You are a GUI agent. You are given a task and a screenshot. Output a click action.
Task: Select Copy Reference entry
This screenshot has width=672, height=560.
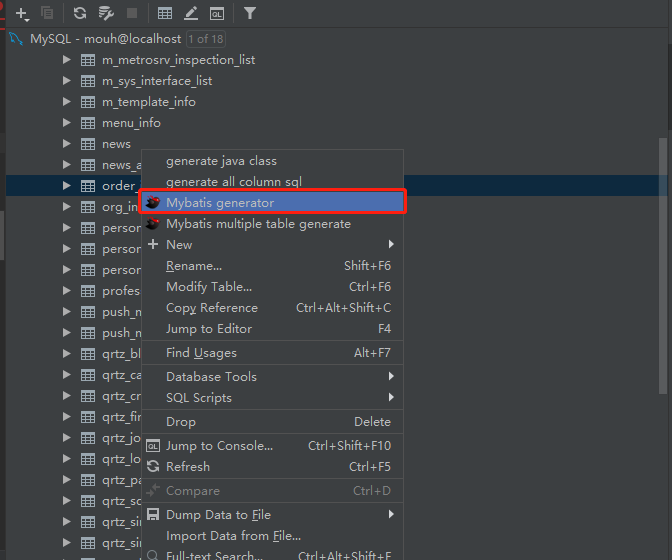(272, 308)
